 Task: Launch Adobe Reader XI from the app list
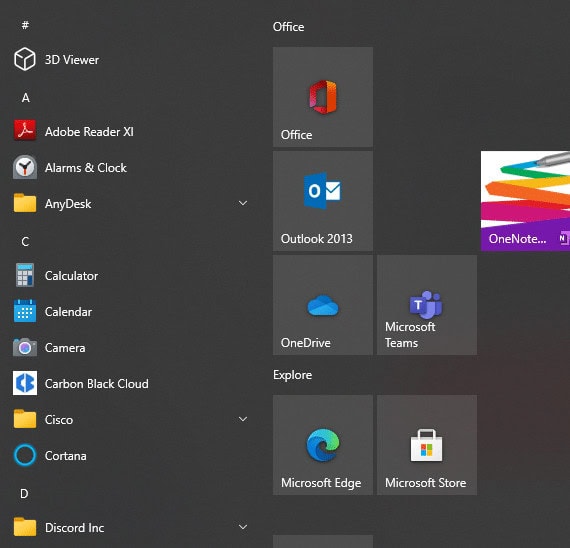coord(130,132)
